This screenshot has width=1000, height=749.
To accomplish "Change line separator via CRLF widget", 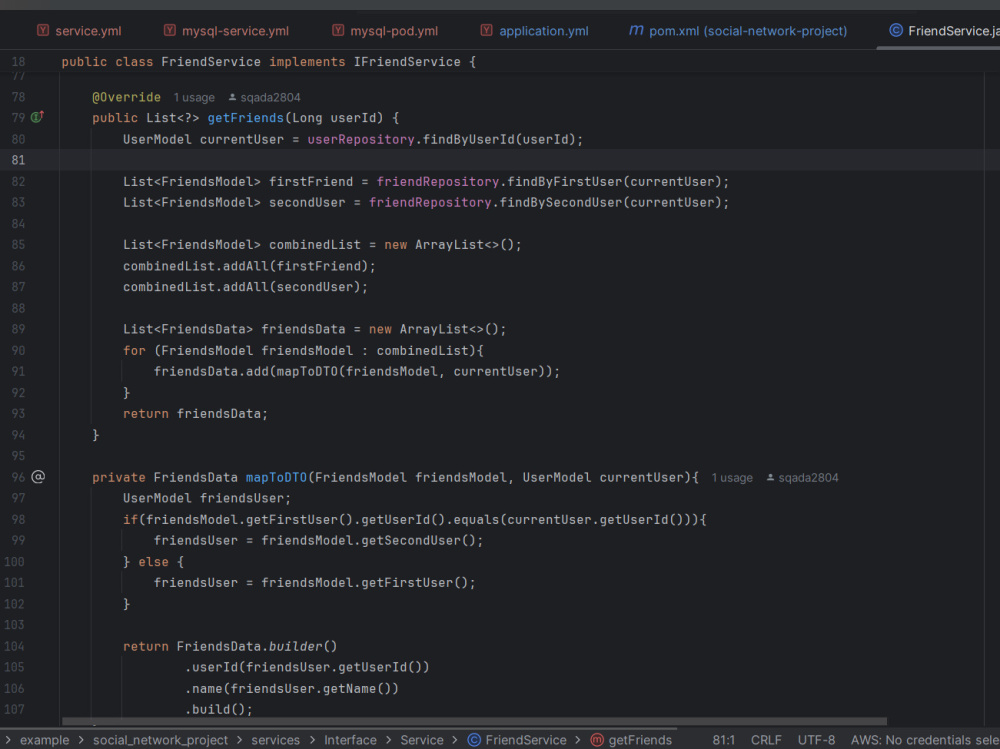I will point(765,740).
